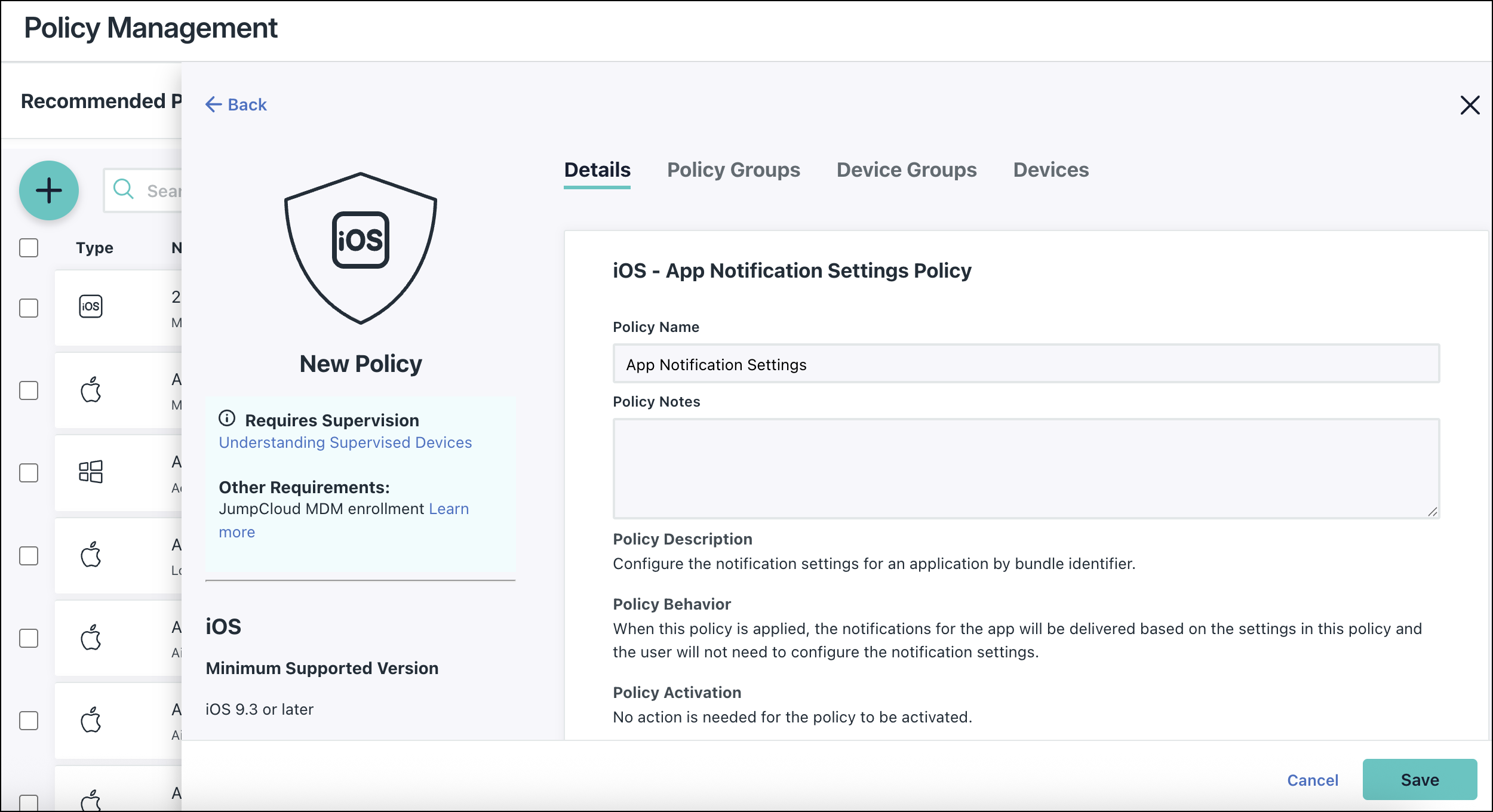This screenshot has width=1493, height=812.
Task: Click the search magnifying glass icon
Action: click(124, 189)
